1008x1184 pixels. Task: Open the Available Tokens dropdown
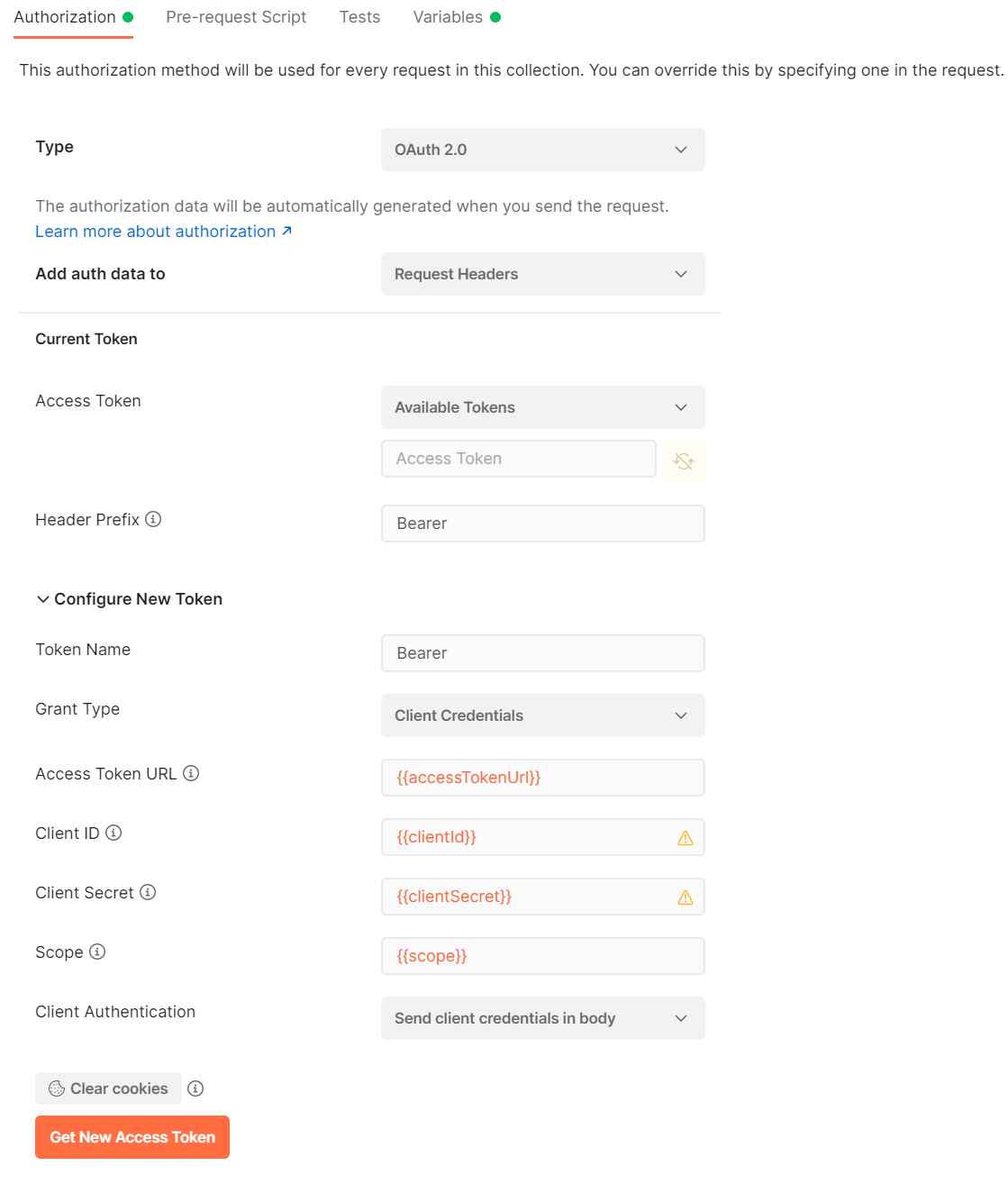click(542, 406)
